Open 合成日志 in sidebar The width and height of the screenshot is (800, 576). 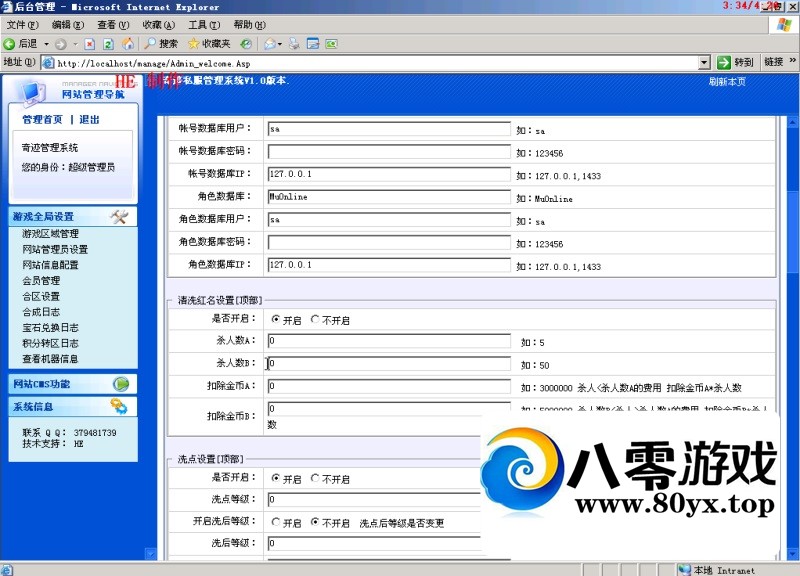click(x=41, y=312)
